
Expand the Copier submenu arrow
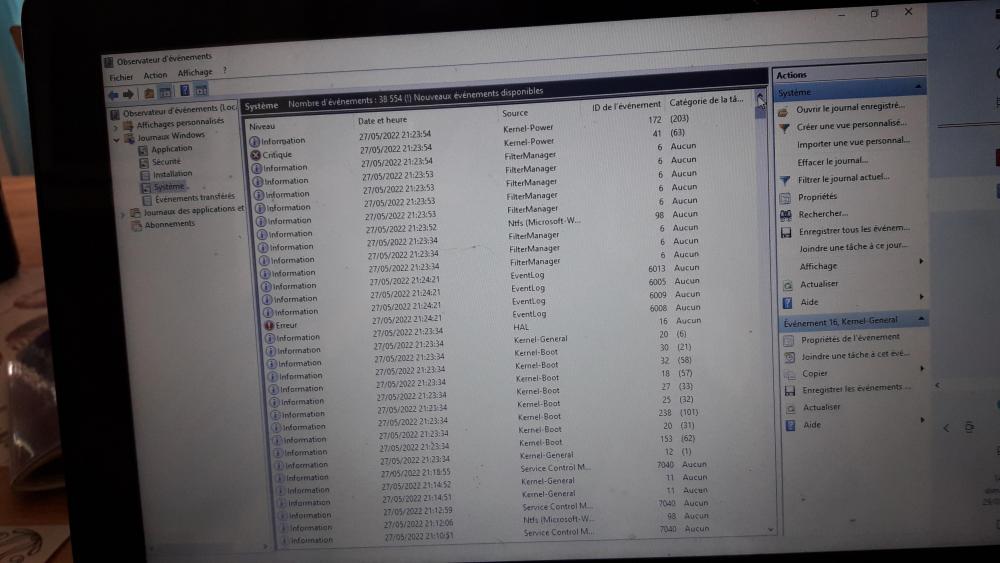[x=922, y=369]
